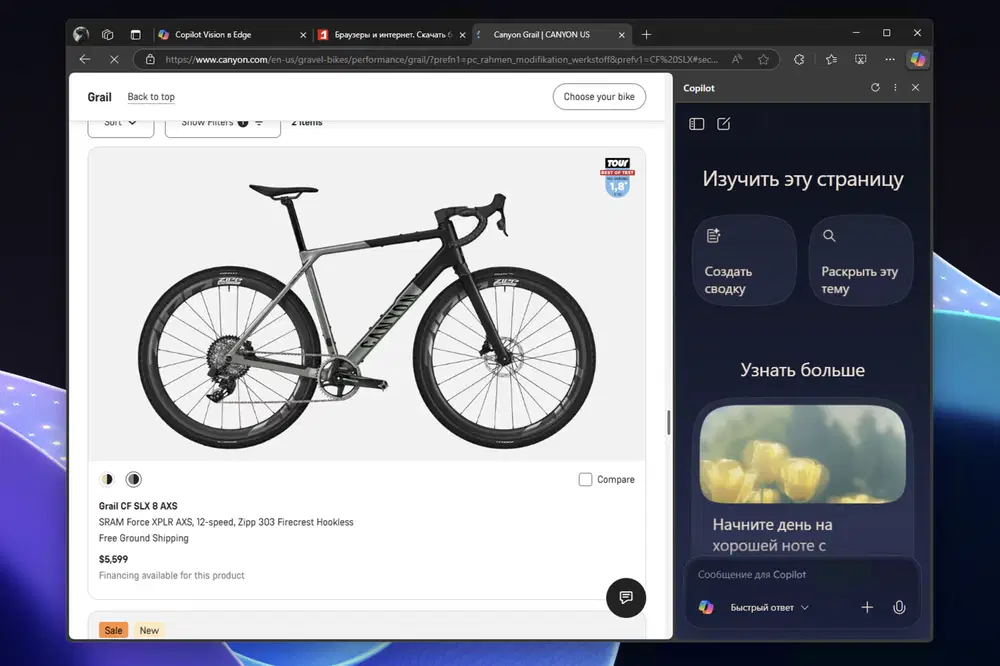Select the light color swatch
This screenshot has width=1000, height=666.
(107, 479)
